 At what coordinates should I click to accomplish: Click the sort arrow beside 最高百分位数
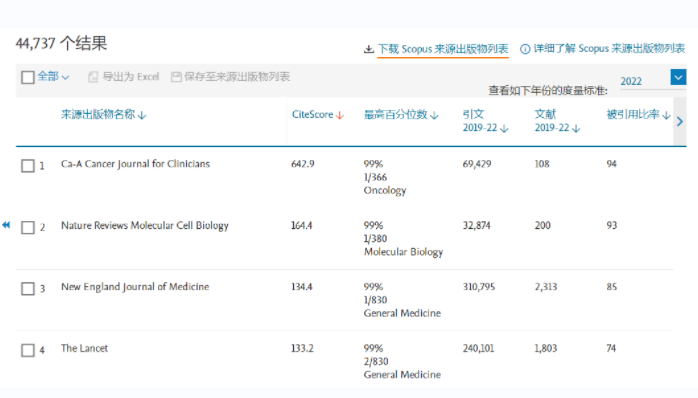tap(434, 115)
